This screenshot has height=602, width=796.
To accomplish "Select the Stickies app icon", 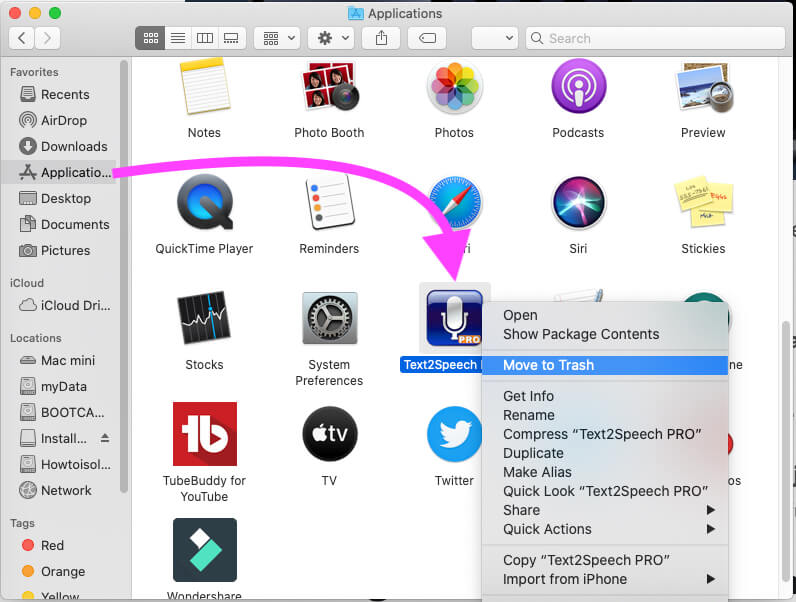I will [704, 202].
